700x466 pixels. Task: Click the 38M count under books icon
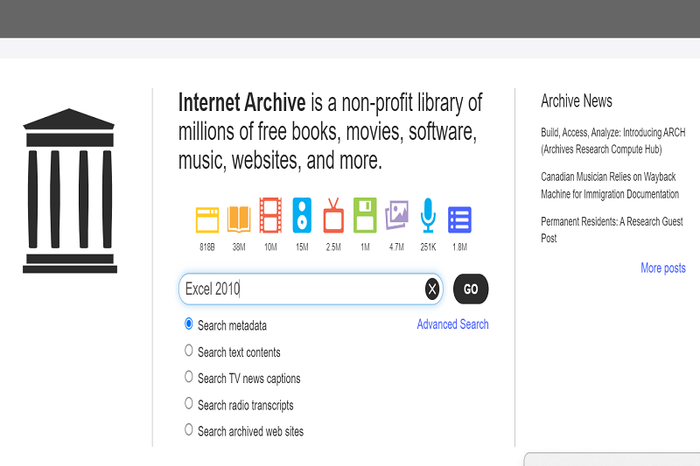pos(239,247)
